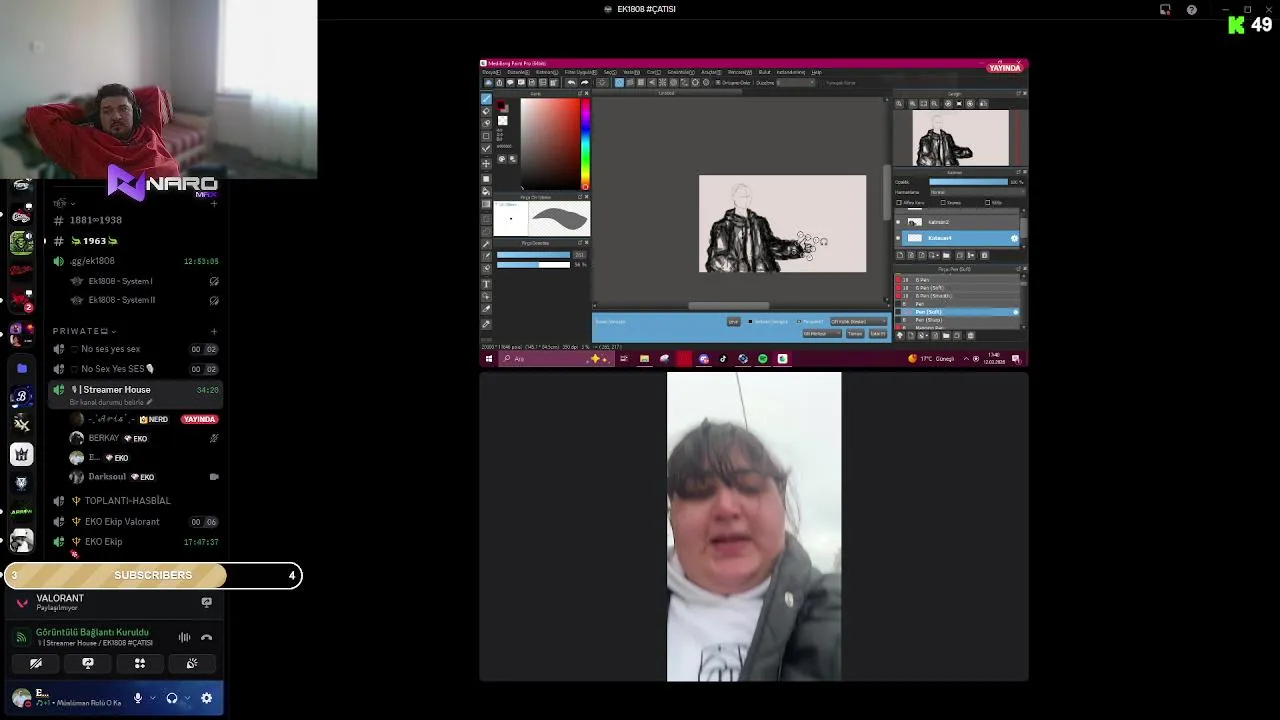Open the Görüntüle menu in MediBang
The image size is (1280, 720).
coord(680,72)
